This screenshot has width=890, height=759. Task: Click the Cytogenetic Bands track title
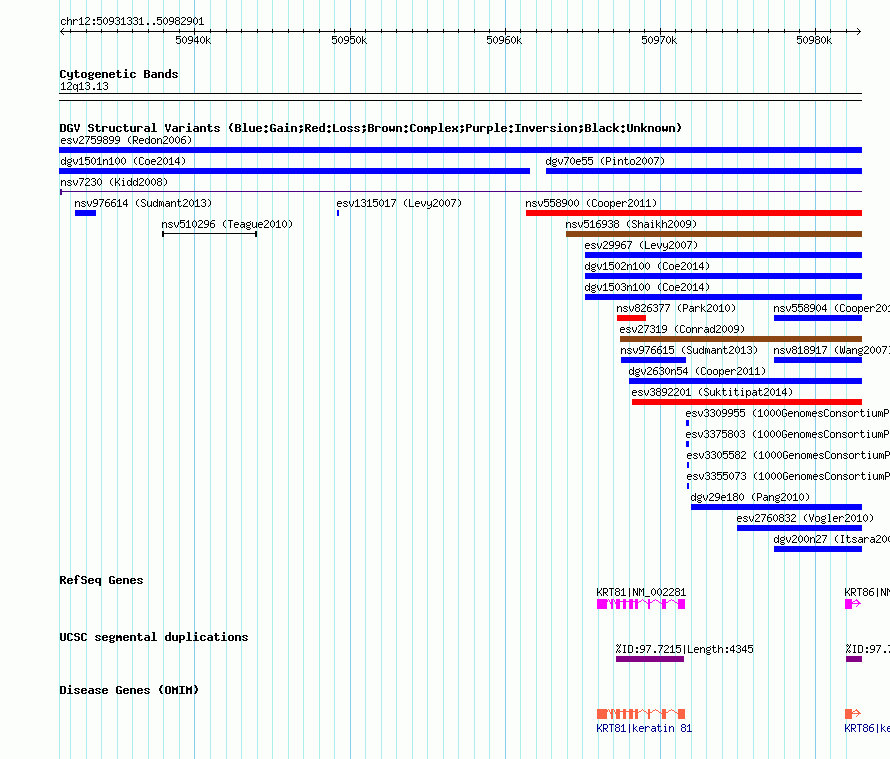[x=119, y=74]
